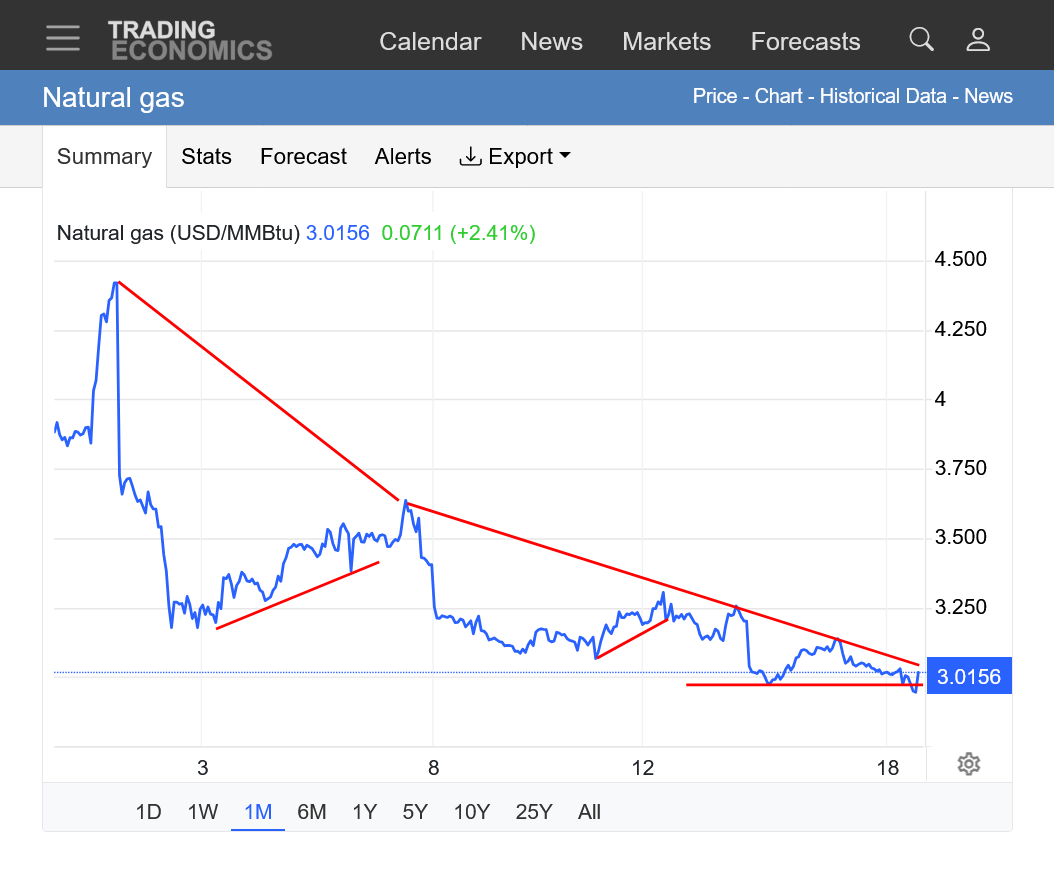Open the hamburger navigation menu
This screenshot has width=1054, height=890.
(62, 38)
